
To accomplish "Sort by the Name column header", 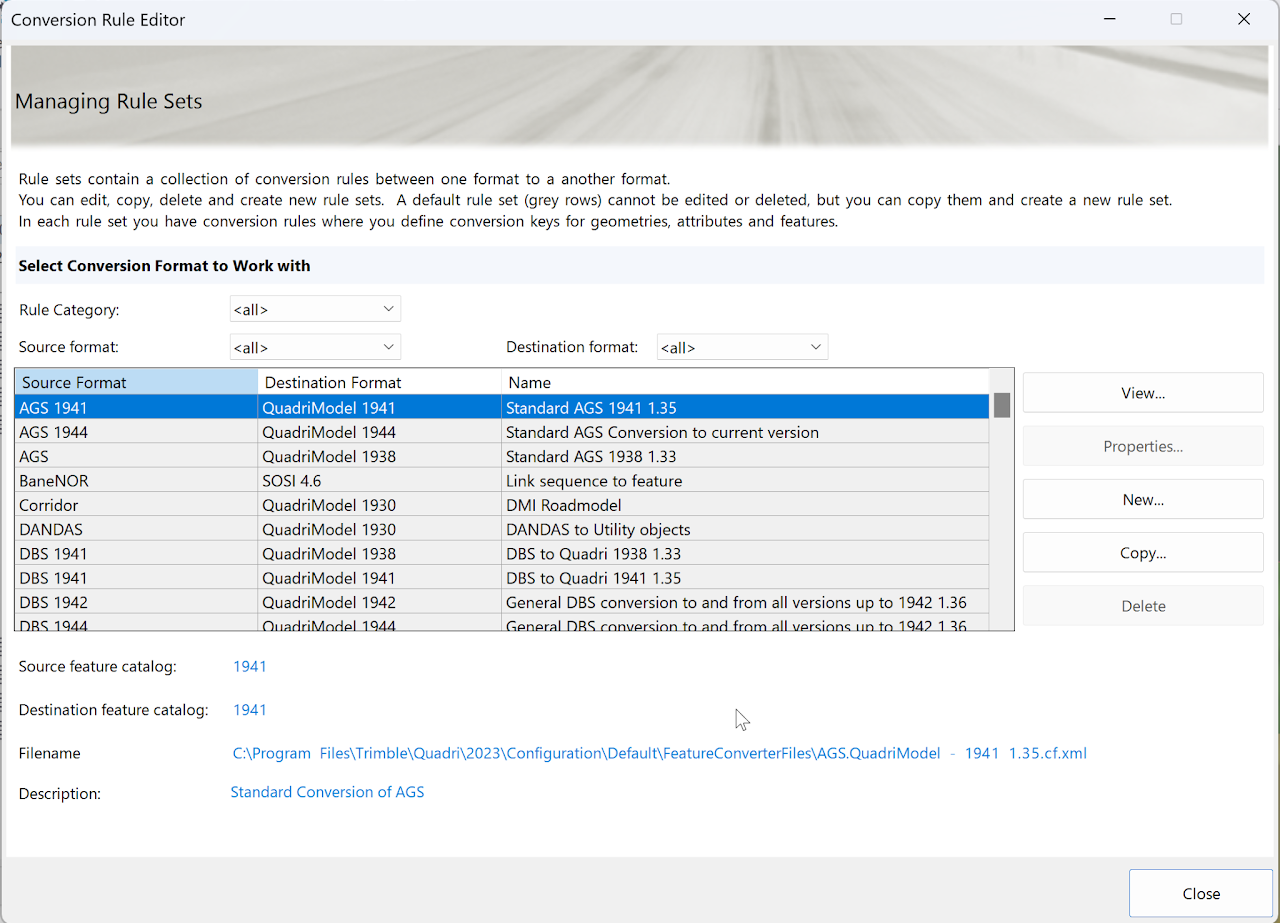I will [745, 382].
